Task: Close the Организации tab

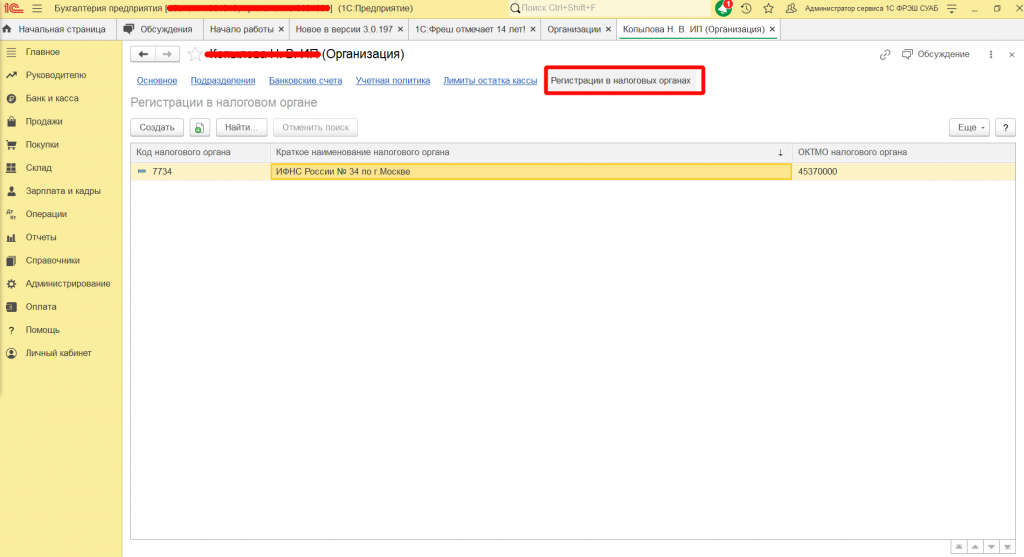Action: tap(608, 29)
